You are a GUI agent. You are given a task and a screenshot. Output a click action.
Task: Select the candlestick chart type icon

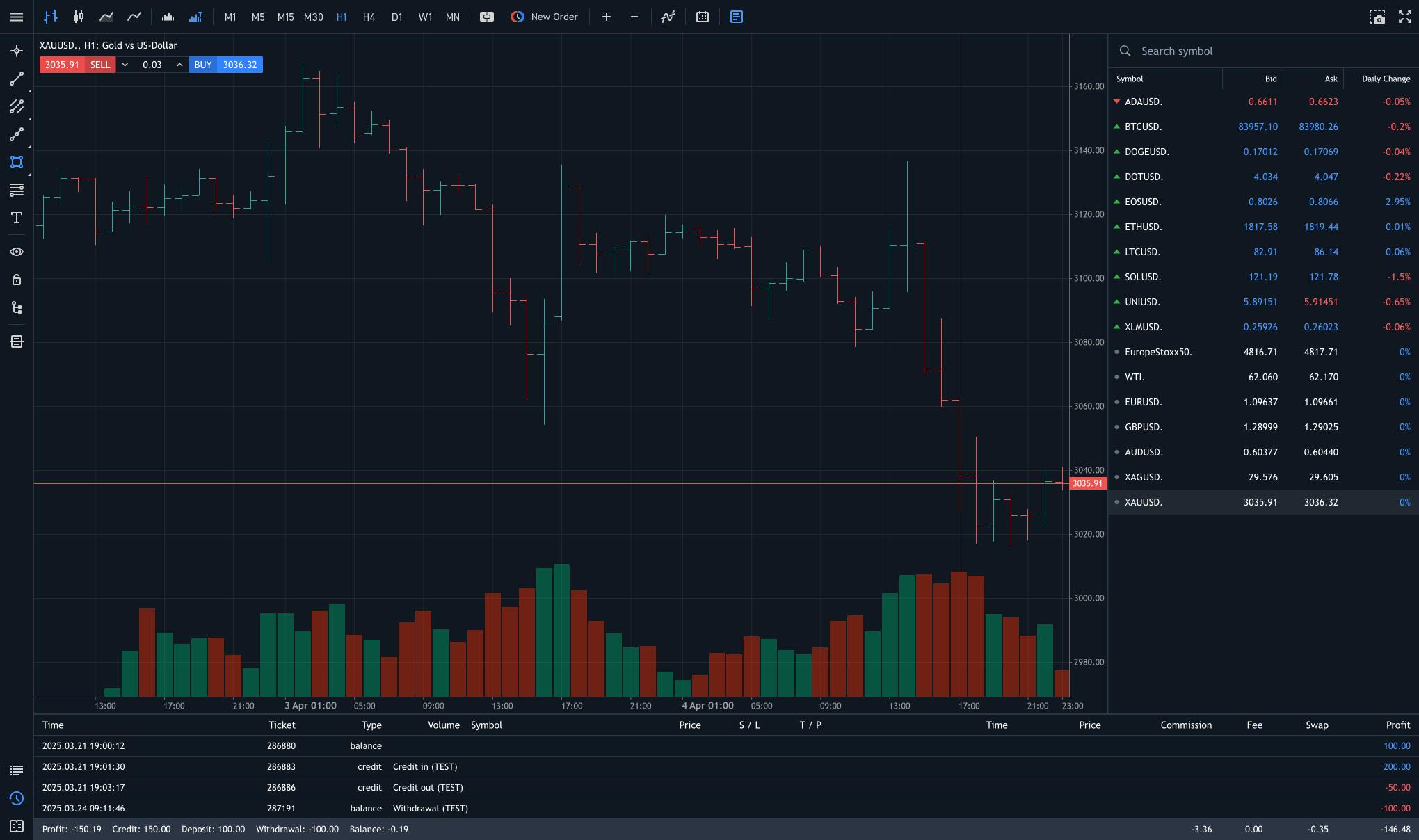pos(79,17)
